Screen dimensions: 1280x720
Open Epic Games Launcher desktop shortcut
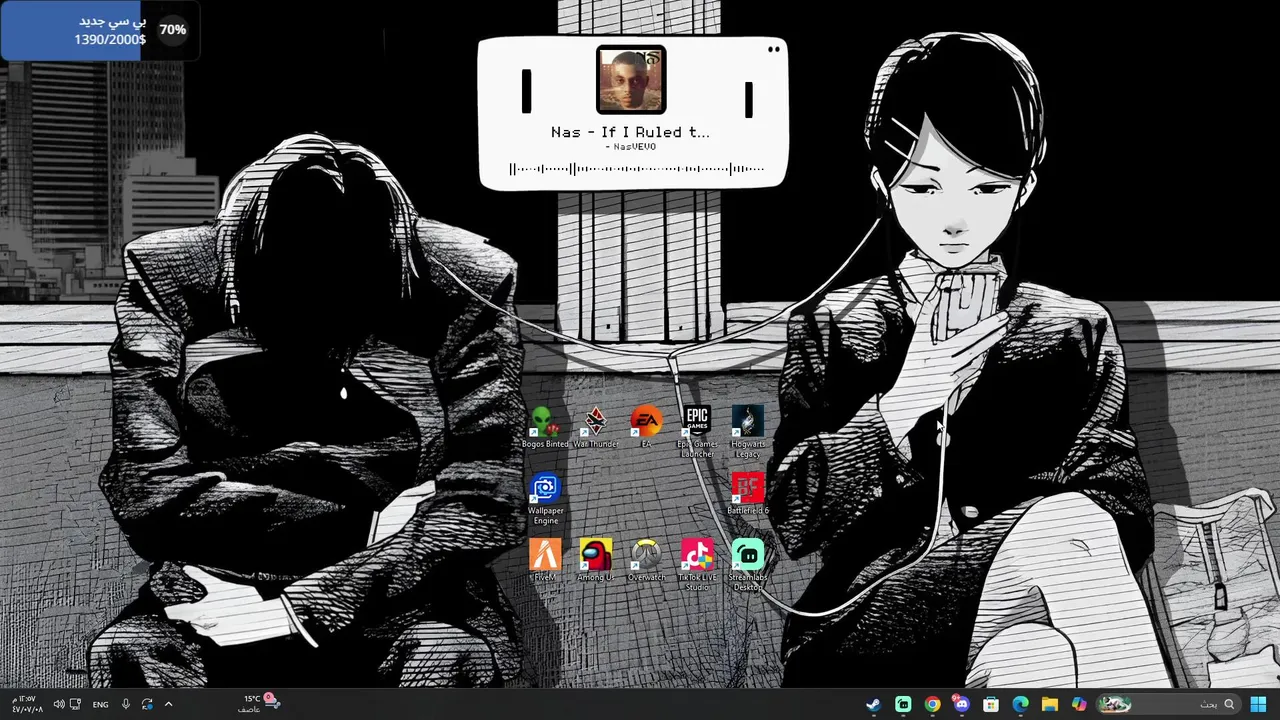[x=697, y=432]
